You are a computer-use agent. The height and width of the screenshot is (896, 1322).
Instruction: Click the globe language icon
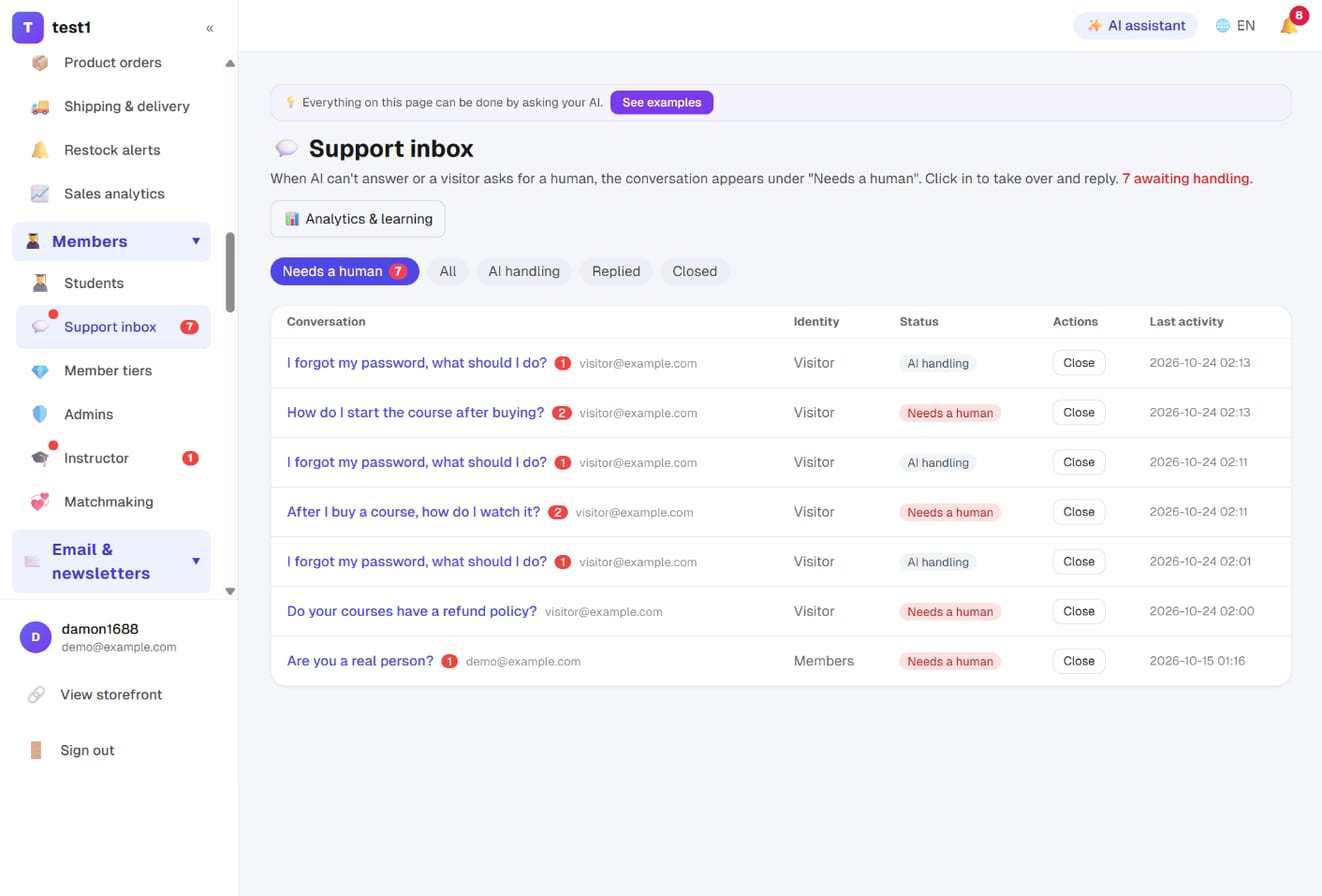coord(1222,26)
